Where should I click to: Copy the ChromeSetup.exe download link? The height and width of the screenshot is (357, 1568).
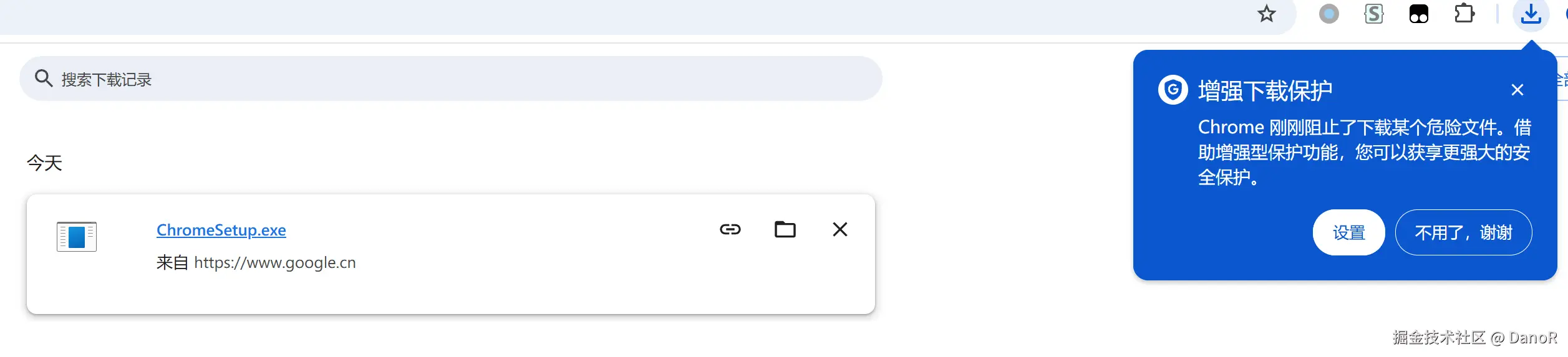click(730, 229)
